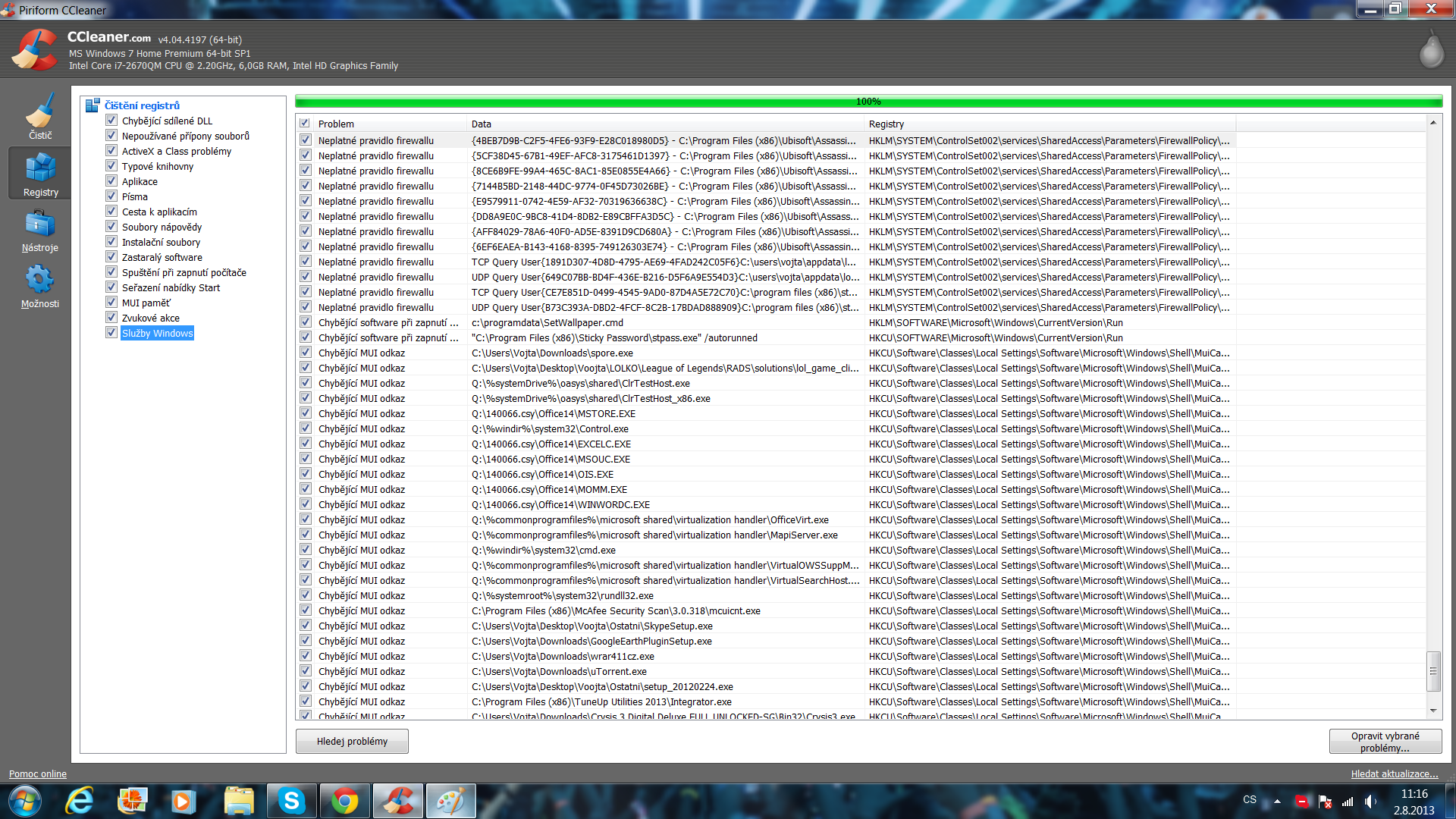Click the scroll up arrow of results
This screenshot has height=819, width=1456.
(x=1433, y=122)
